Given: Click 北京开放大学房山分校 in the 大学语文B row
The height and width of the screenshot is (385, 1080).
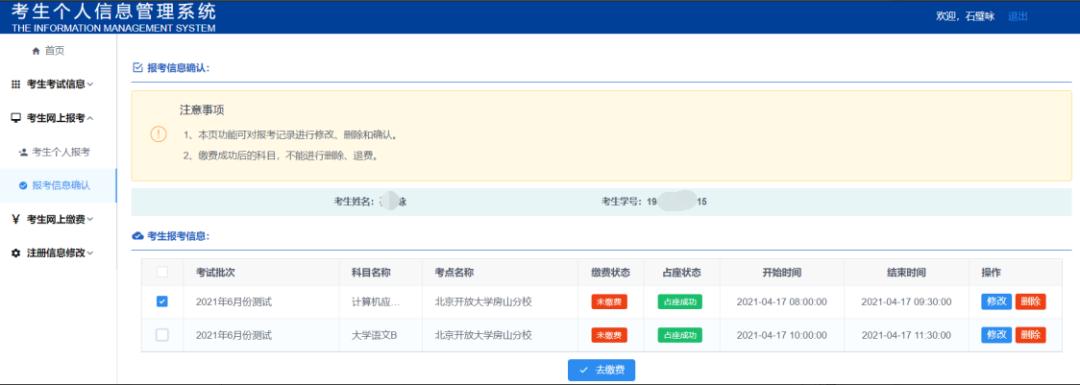Looking at the screenshot, I should 484,335.
